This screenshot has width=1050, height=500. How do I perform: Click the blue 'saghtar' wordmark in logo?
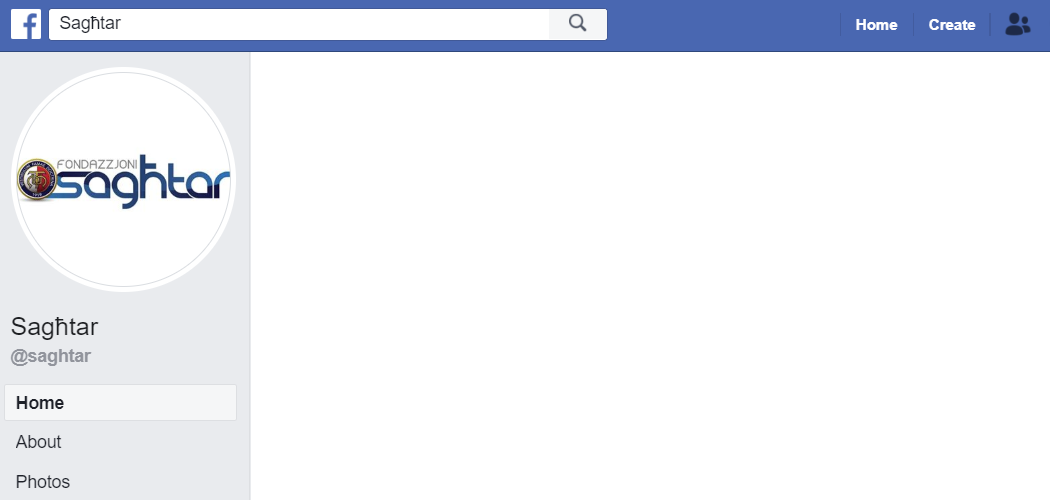(x=143, y=182)
